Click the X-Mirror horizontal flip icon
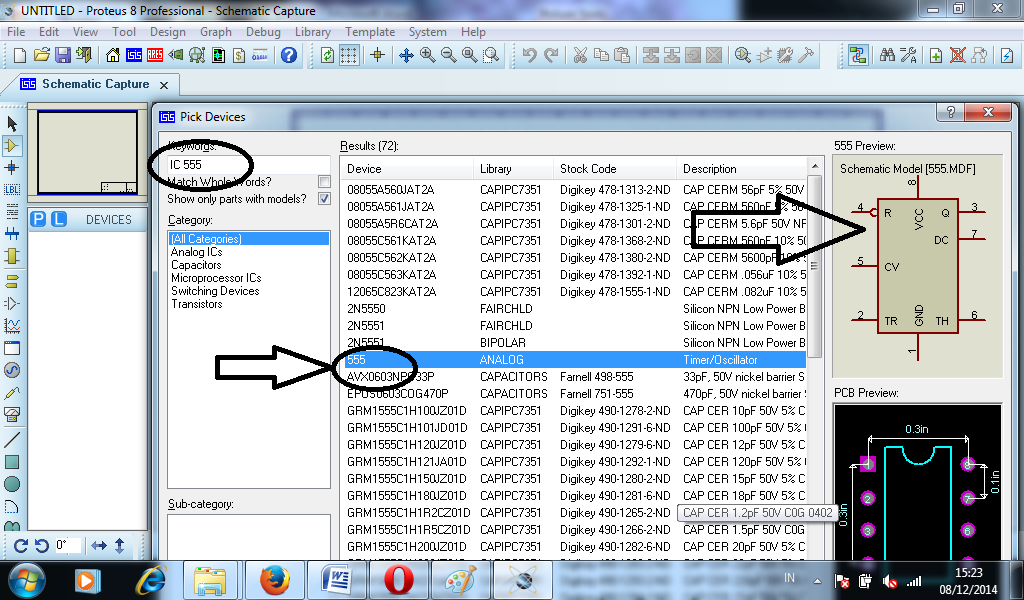 (x=99, y=545)
